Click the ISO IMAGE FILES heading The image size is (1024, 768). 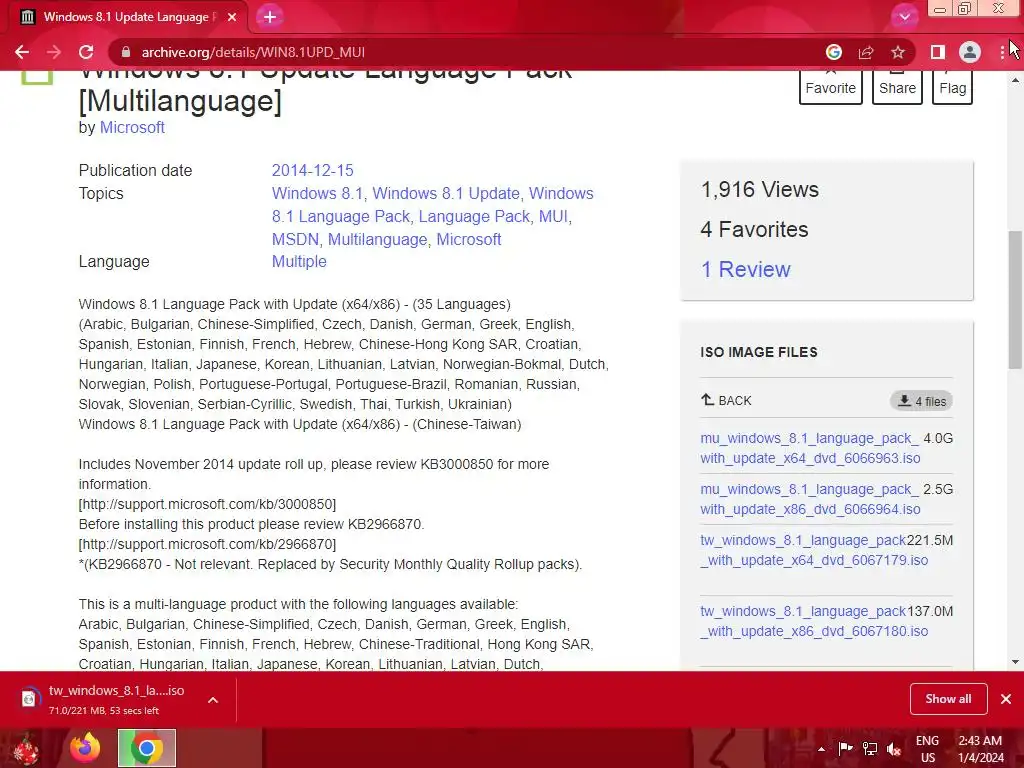(x=759, y=352)
